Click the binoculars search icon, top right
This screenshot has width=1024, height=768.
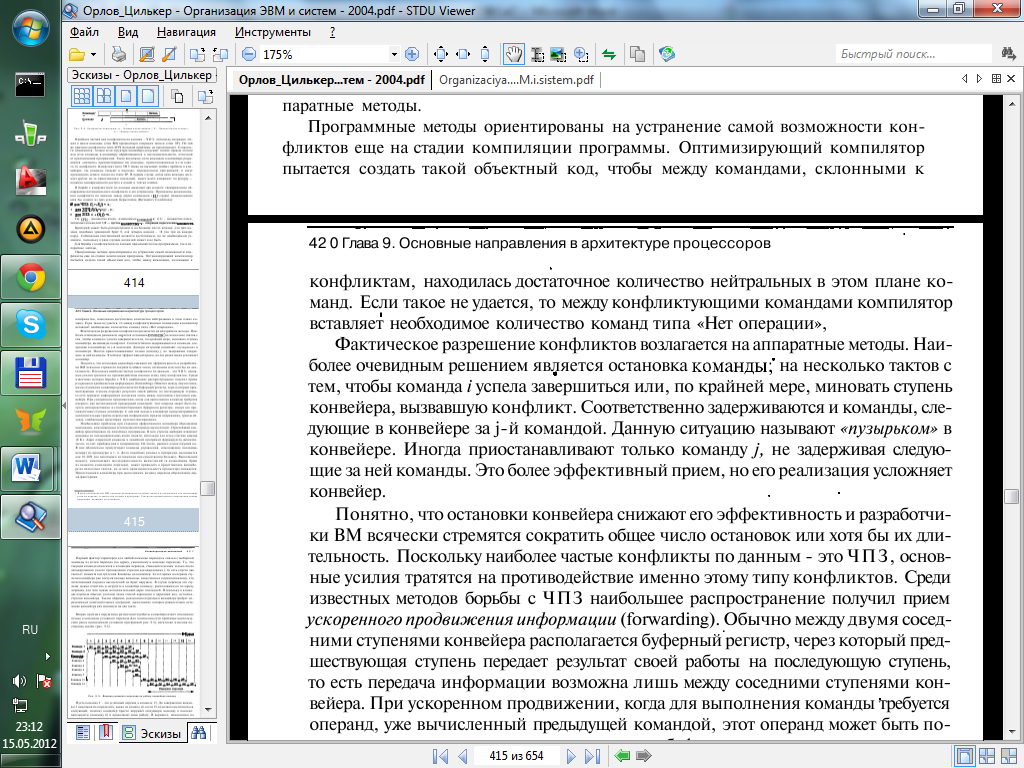click(x=1008, y=54)
